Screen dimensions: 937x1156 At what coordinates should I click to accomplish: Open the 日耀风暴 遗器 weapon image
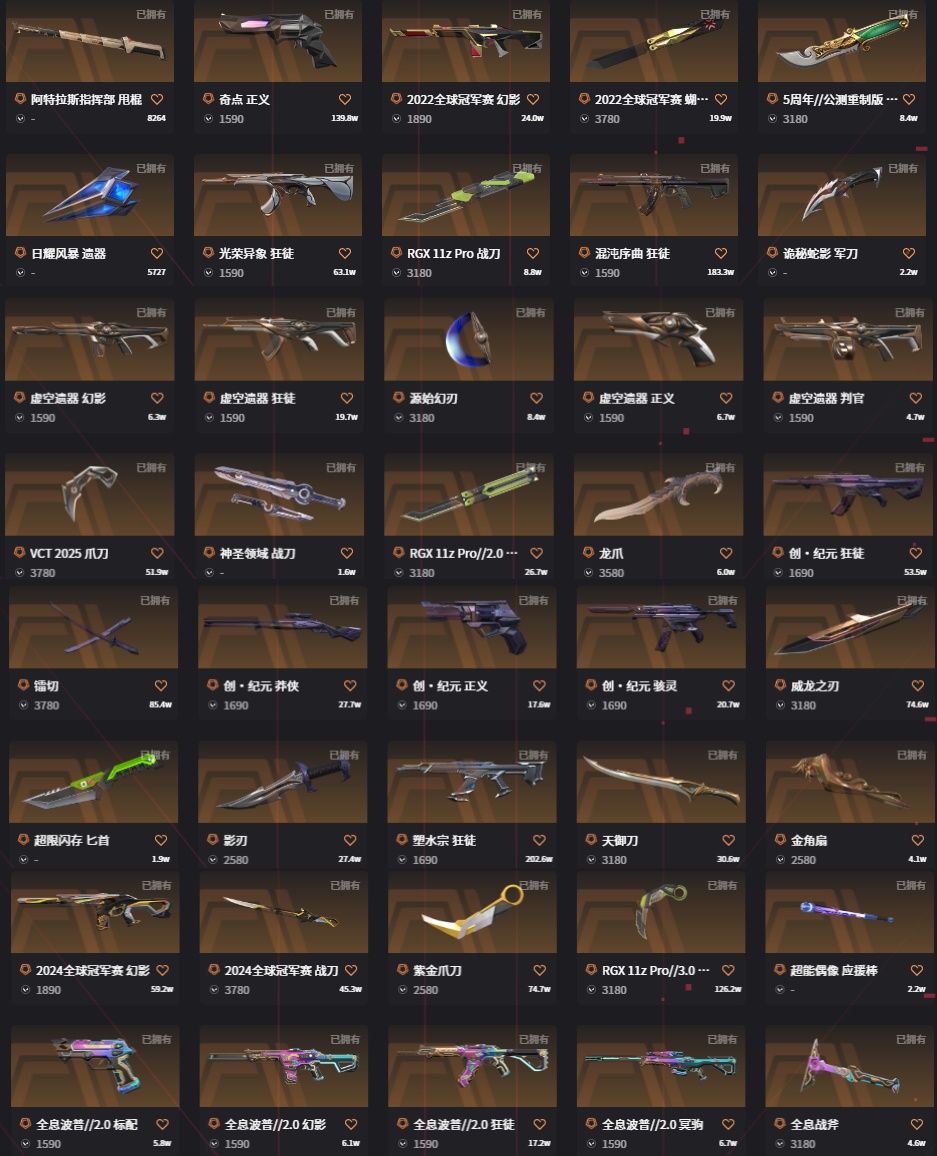tap(90, 195)
